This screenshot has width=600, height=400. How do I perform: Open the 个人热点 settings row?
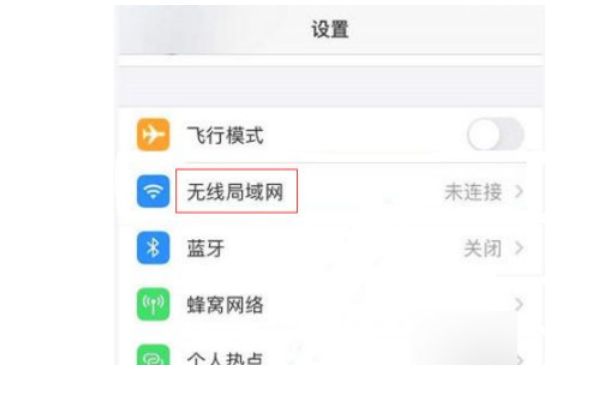[x=330, y=355]
